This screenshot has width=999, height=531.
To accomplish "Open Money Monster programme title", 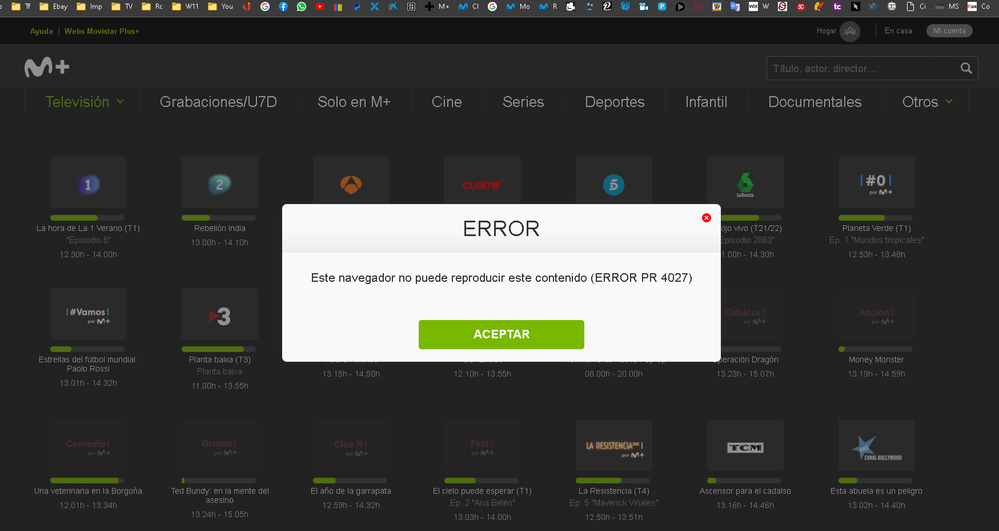I will (876, 360).
